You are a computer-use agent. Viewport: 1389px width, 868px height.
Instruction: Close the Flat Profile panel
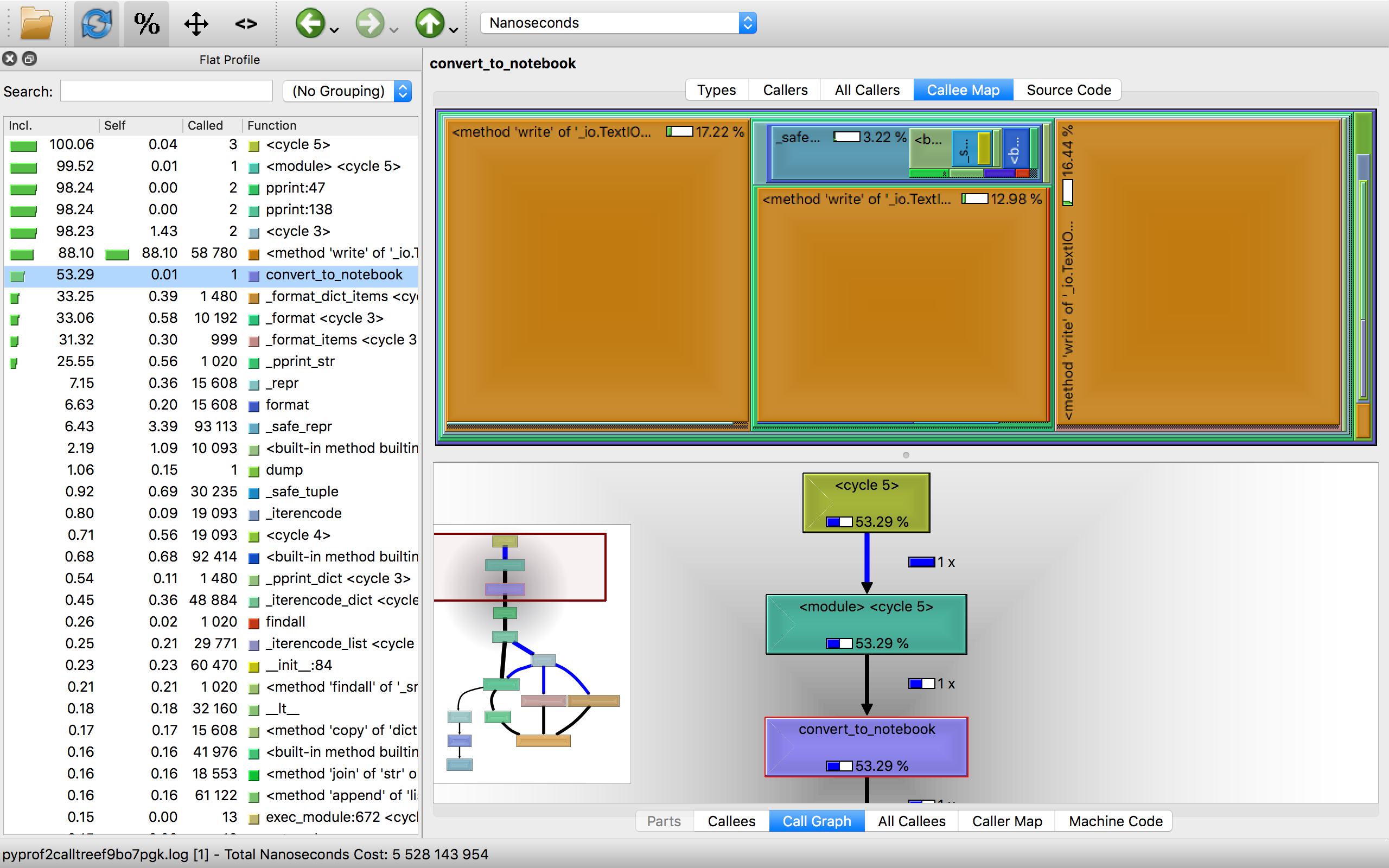click(10, 59)
